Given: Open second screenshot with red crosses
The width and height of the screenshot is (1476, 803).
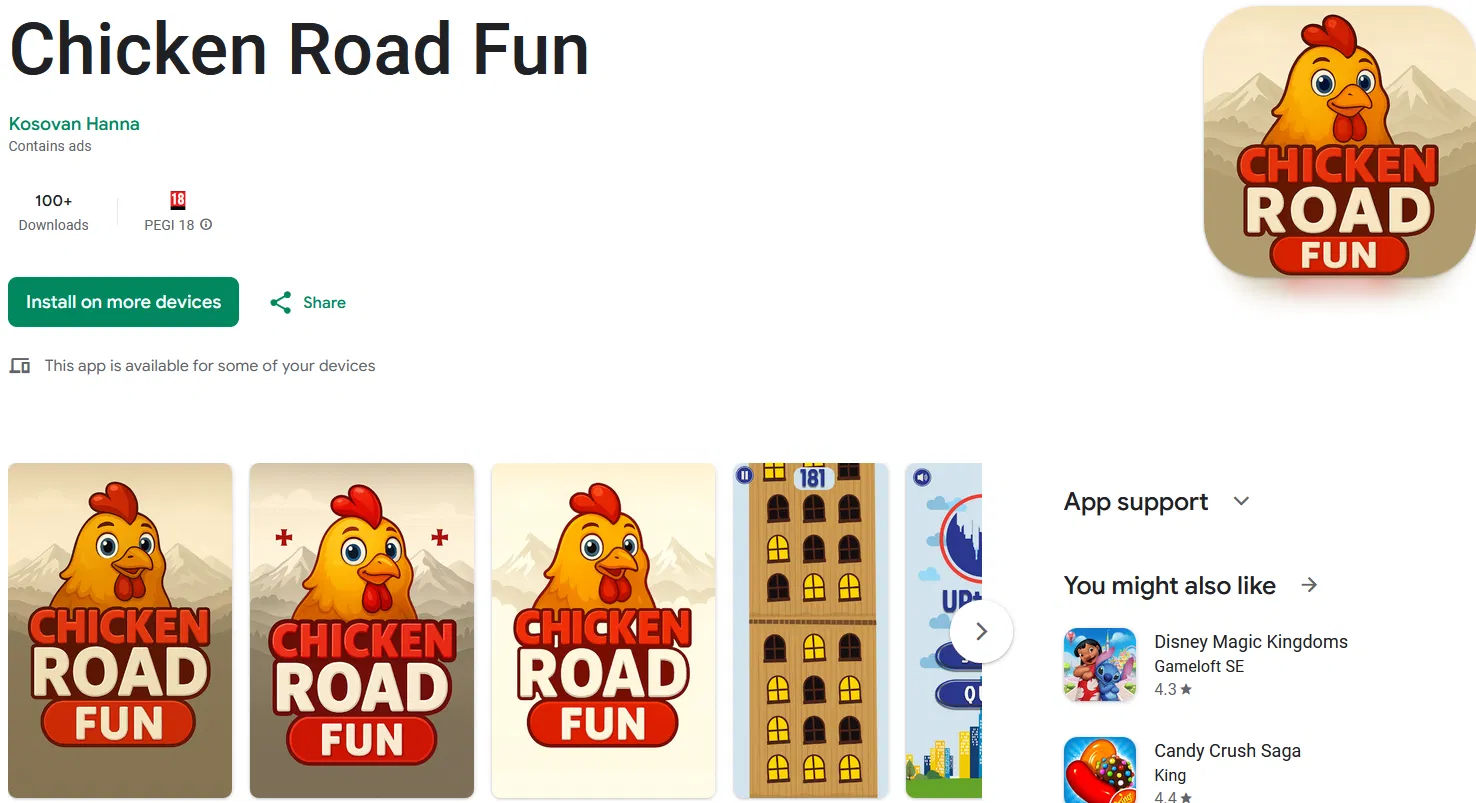Looking at the screenshot, I should 362,630.
